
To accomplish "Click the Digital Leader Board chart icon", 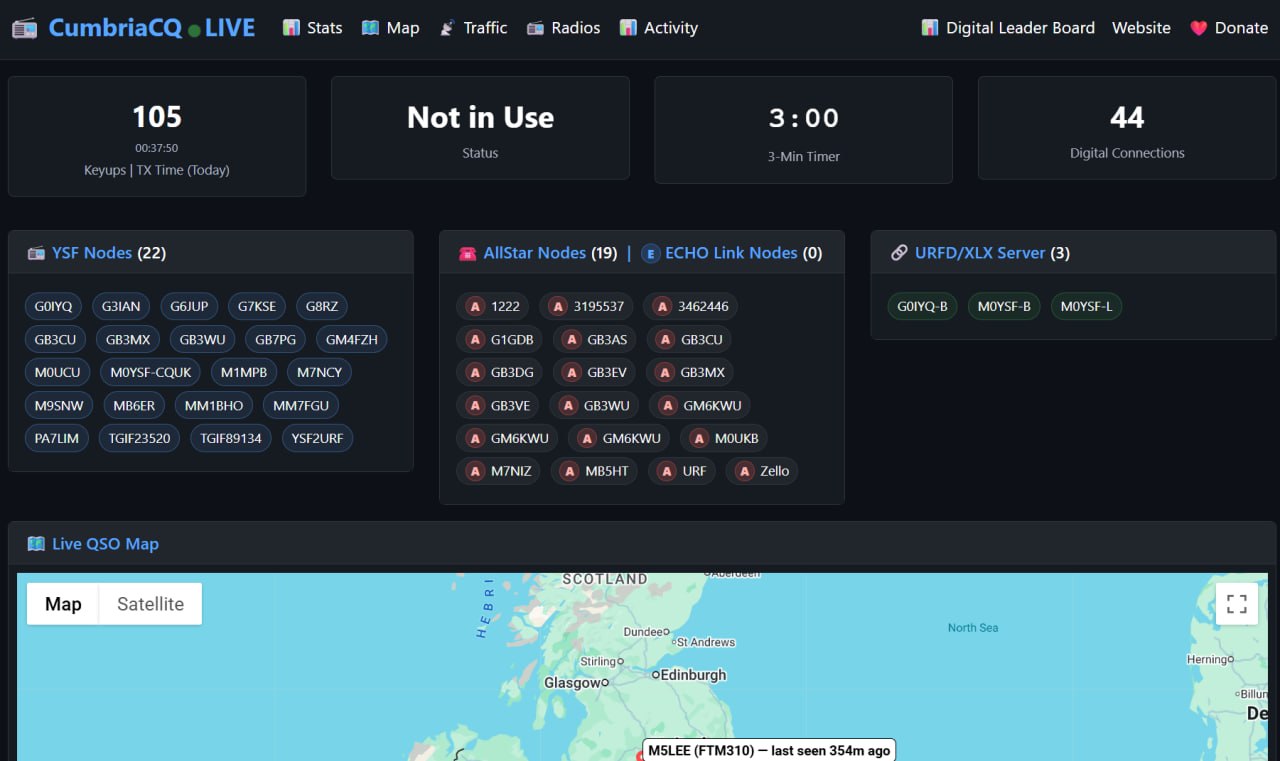I will pos(930,28).
